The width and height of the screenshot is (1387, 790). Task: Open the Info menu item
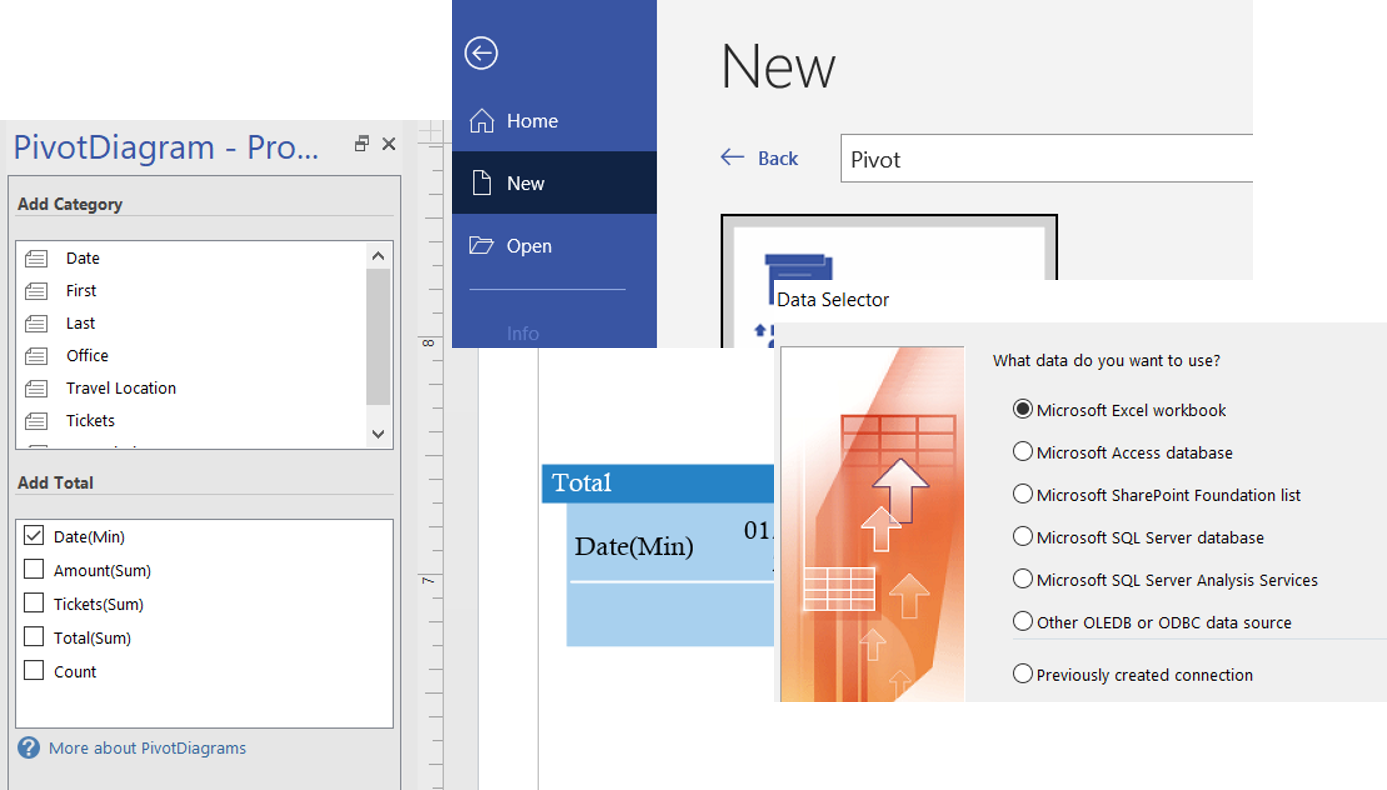pyautogui.click(x=522, y=334)
